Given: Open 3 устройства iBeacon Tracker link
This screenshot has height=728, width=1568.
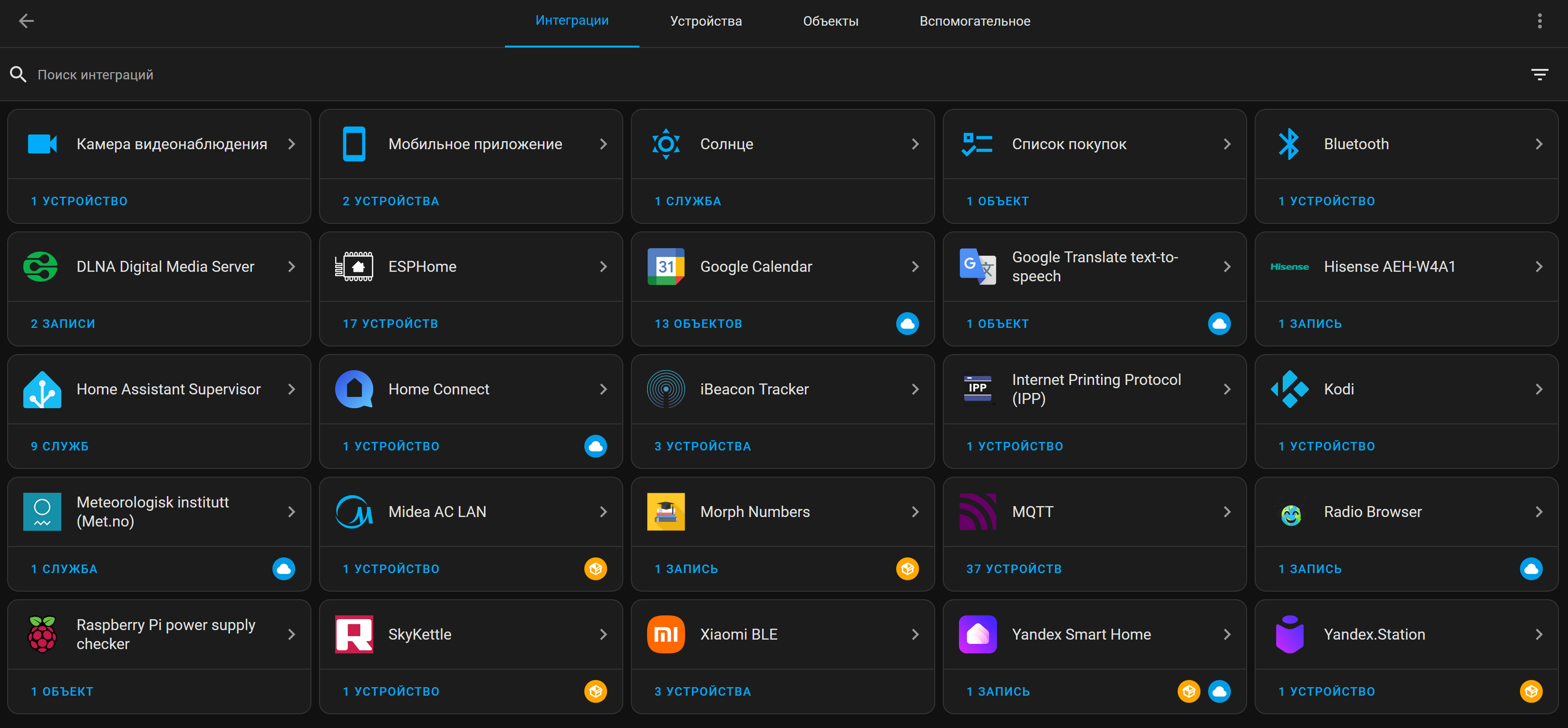Looking at the screenshot, I should (702, 446).
